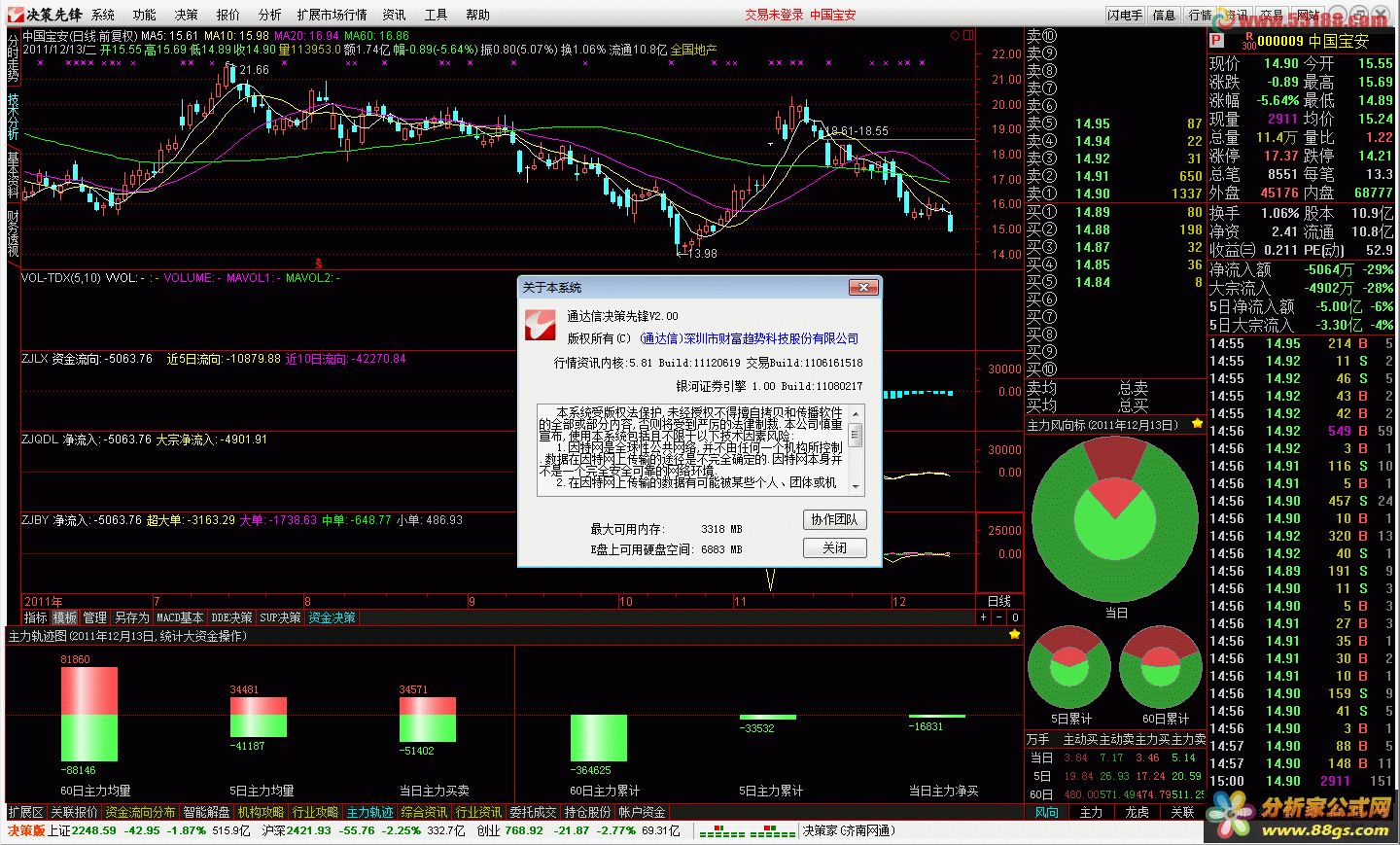1400x845 pixels.
Task: Click the 关闭 button in the dialog
Action: pyautogui.click(x=834, y=548)
